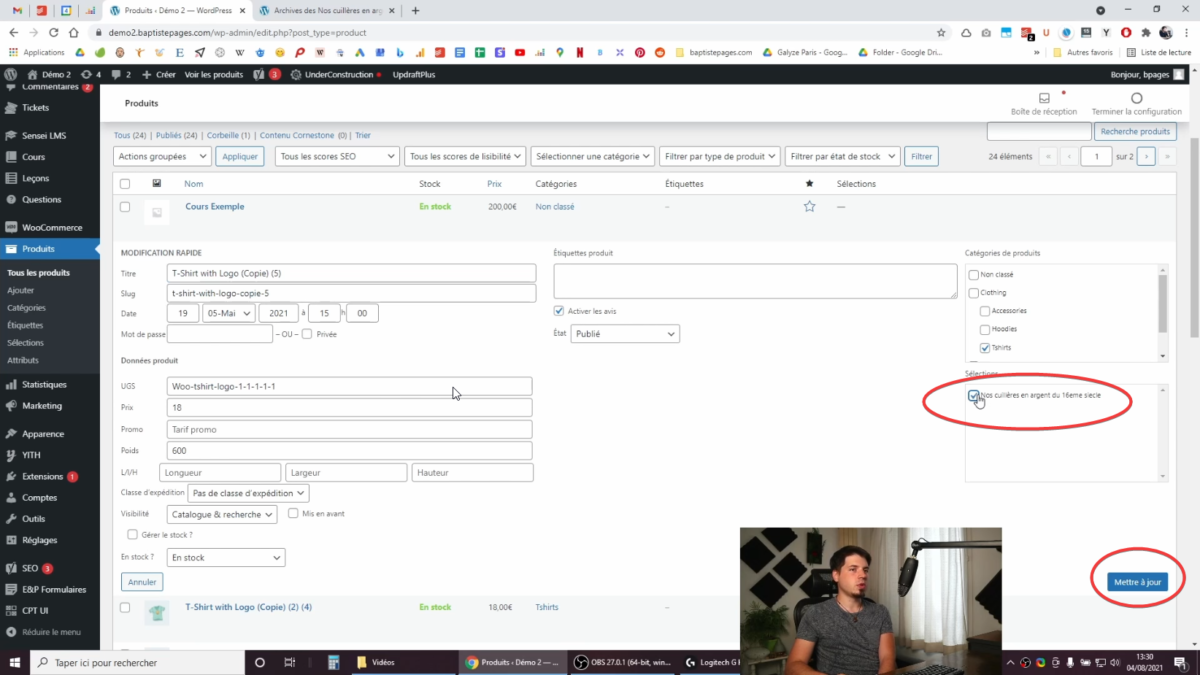Open the Classe d'expédition dropdown
1200x675 pixels.
248,493
